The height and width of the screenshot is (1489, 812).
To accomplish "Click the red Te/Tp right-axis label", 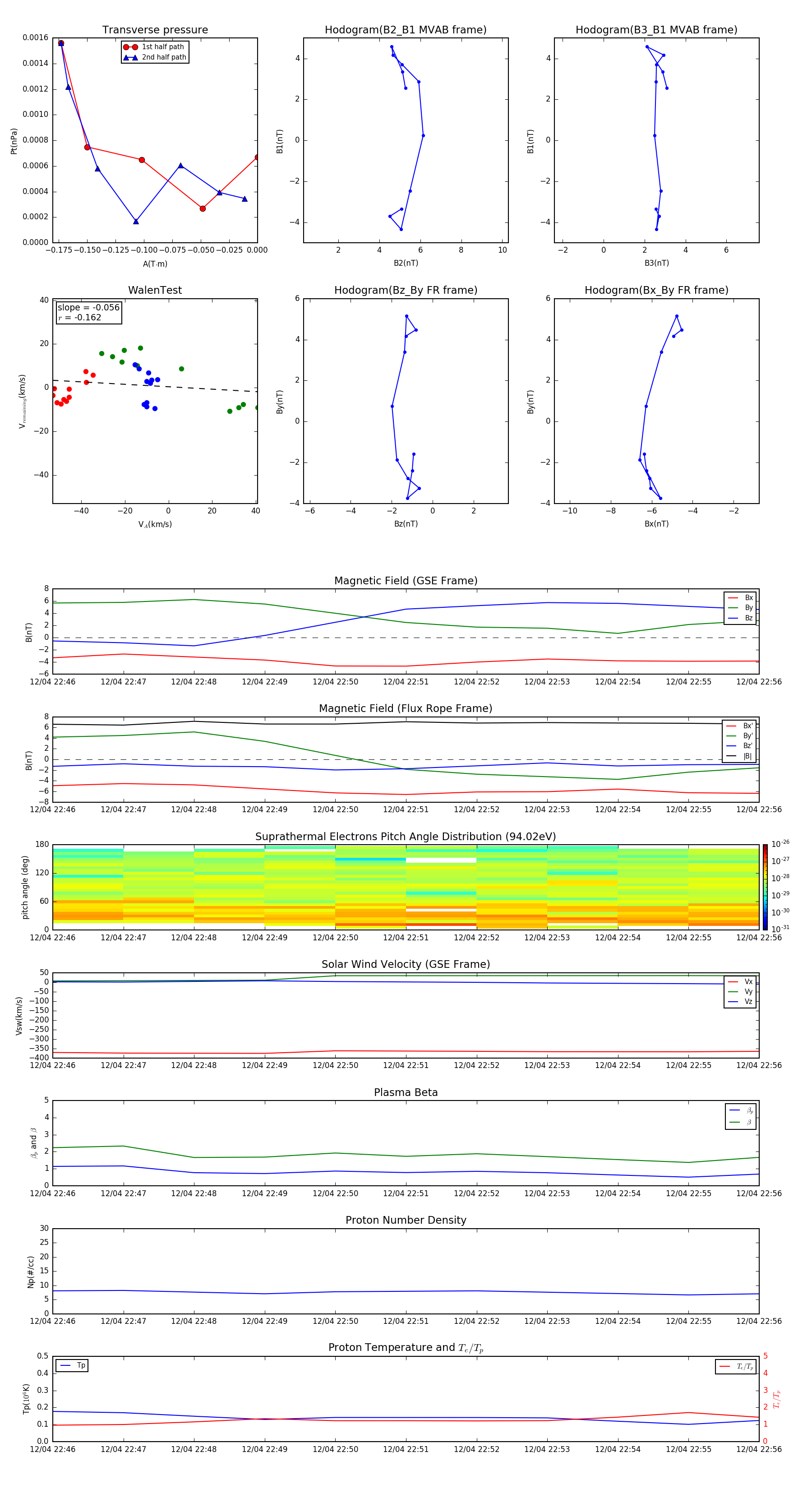I will [777, 1399].
